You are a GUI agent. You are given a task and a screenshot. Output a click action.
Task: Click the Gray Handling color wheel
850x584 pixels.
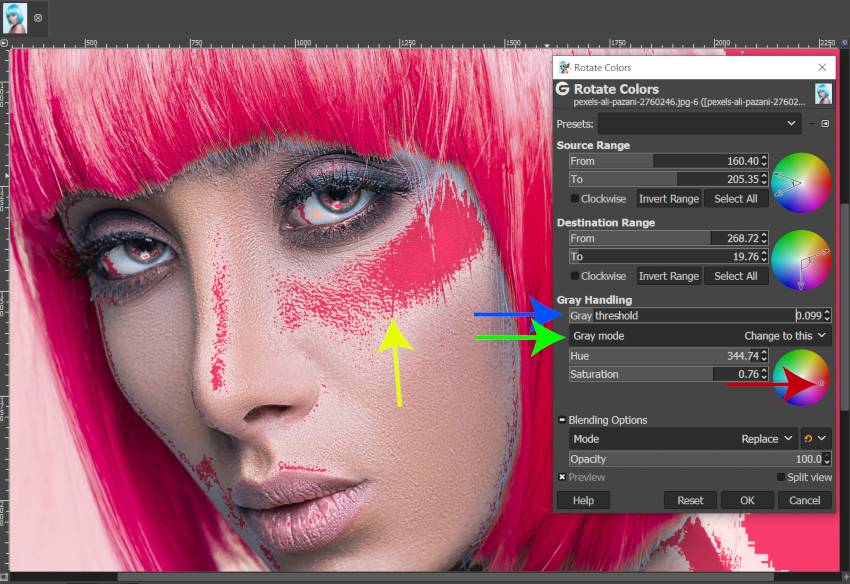click(803, 377)
